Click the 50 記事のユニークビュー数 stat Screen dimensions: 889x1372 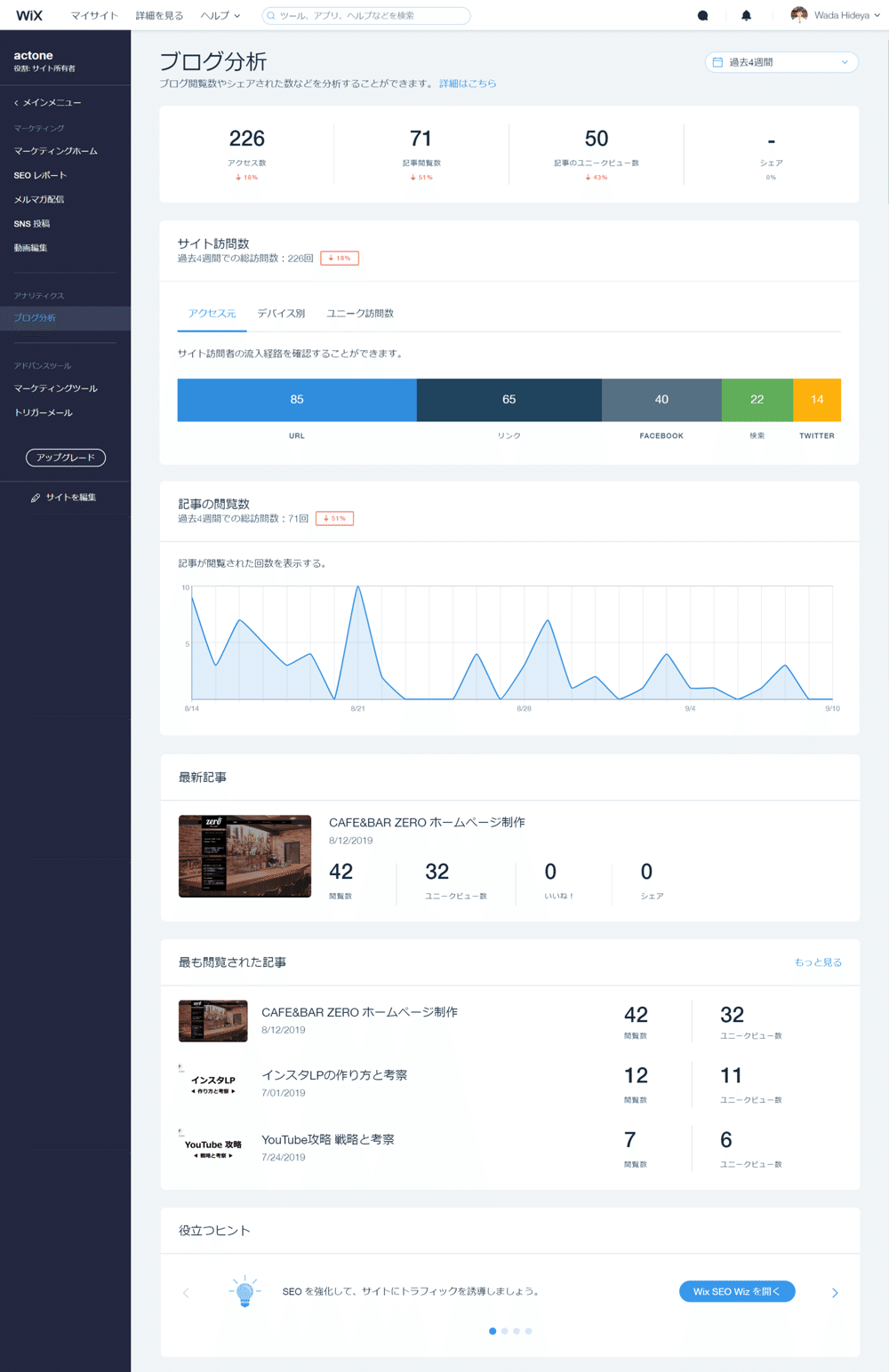[597, 153]
